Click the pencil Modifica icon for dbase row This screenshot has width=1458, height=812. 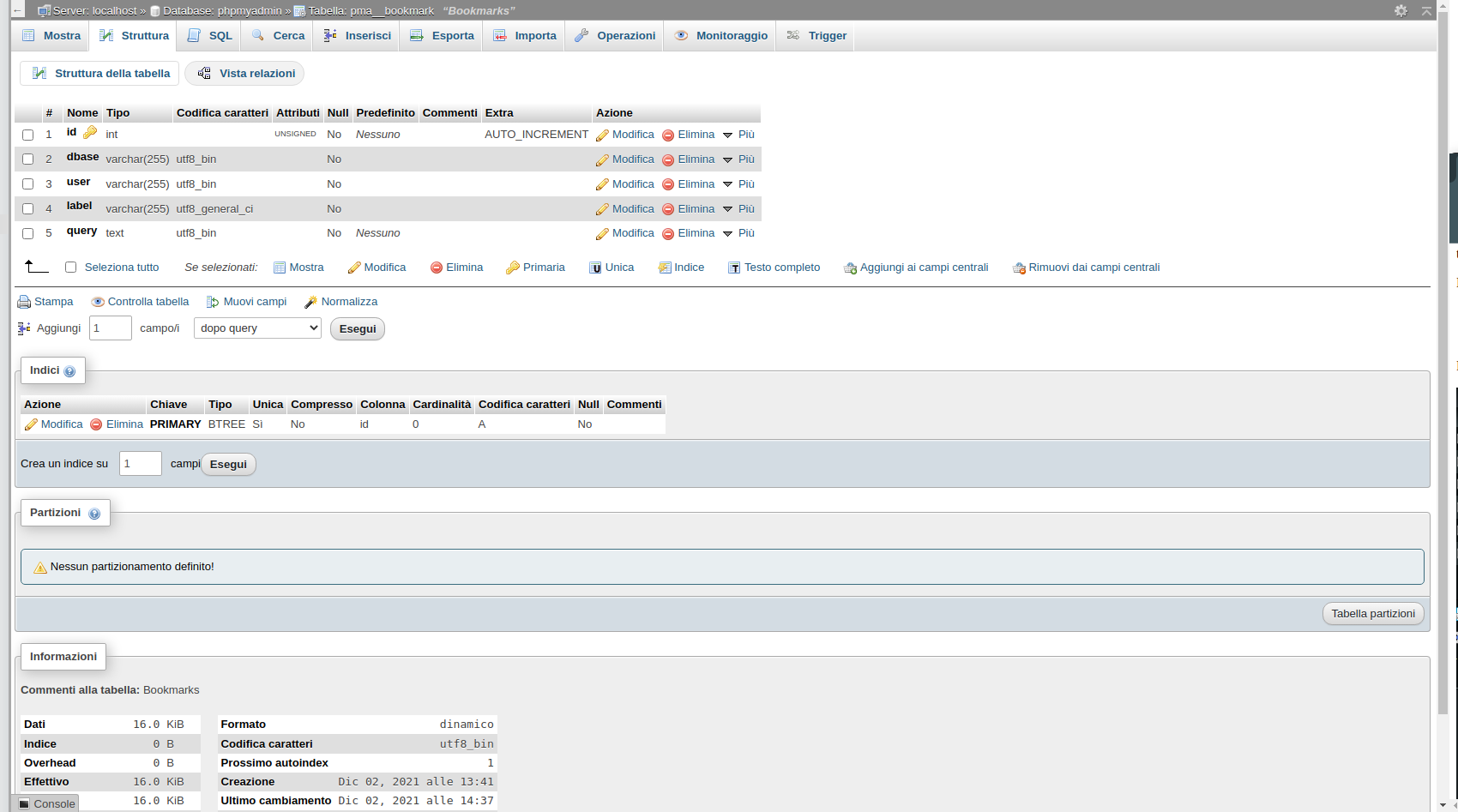coord(602,160)
